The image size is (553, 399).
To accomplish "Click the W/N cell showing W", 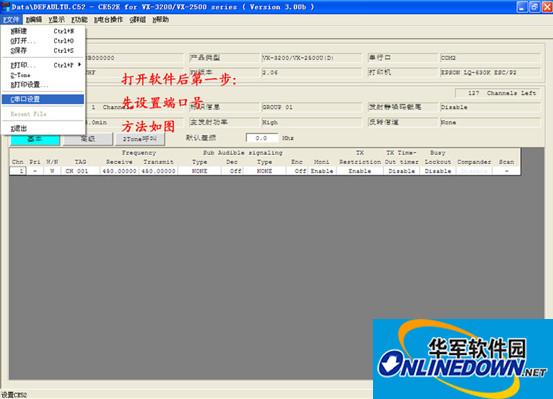I will click(x=52, y=171).
